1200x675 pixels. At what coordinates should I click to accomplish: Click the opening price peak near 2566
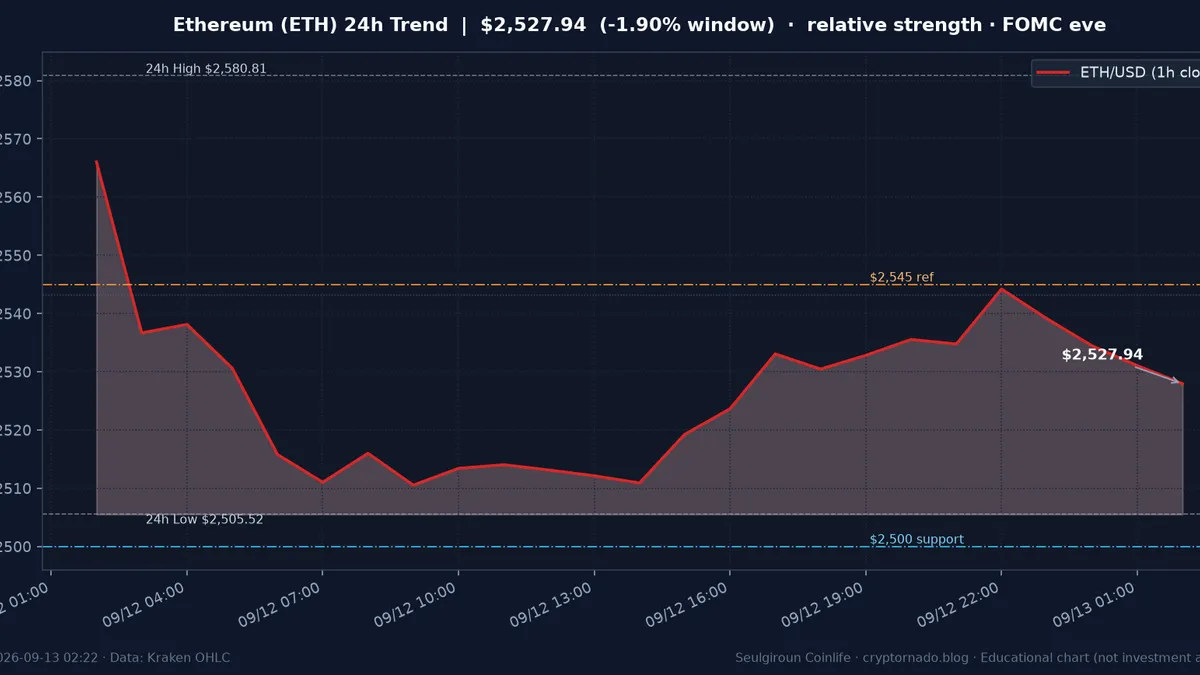96,161
